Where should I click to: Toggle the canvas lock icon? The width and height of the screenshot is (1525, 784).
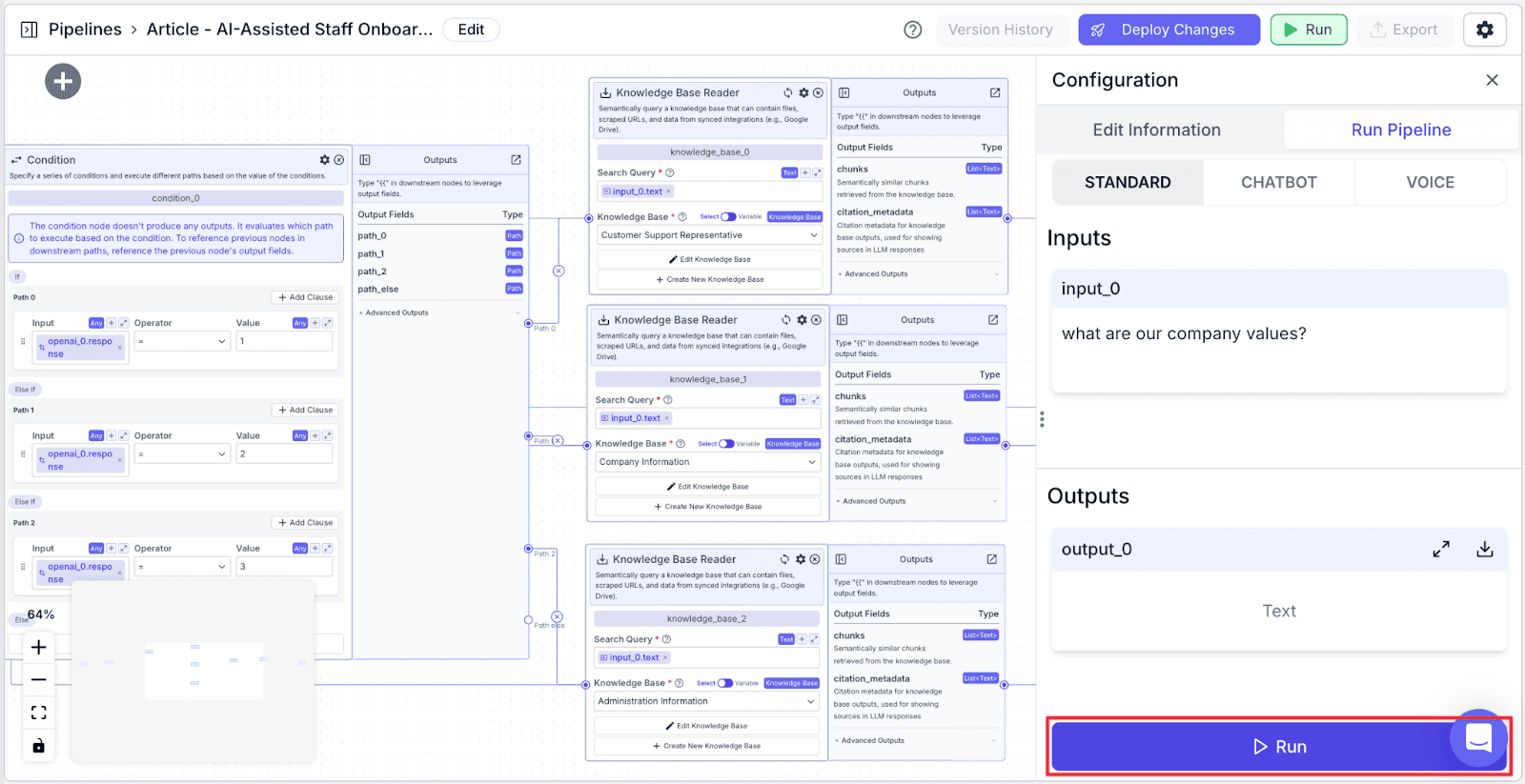tap(39, 745)
